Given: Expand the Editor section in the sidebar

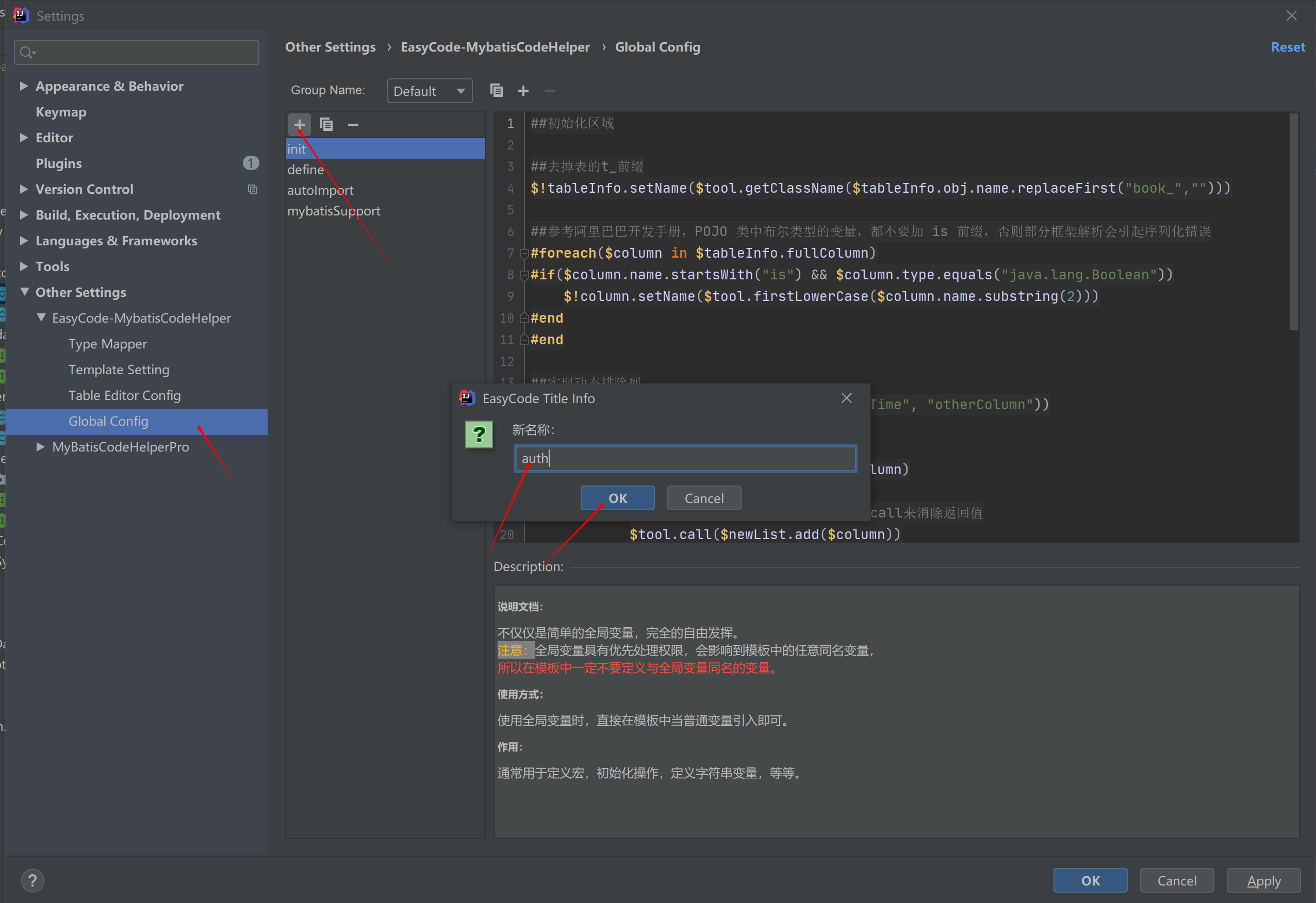Looking at the screenshot, I should 24,138.
